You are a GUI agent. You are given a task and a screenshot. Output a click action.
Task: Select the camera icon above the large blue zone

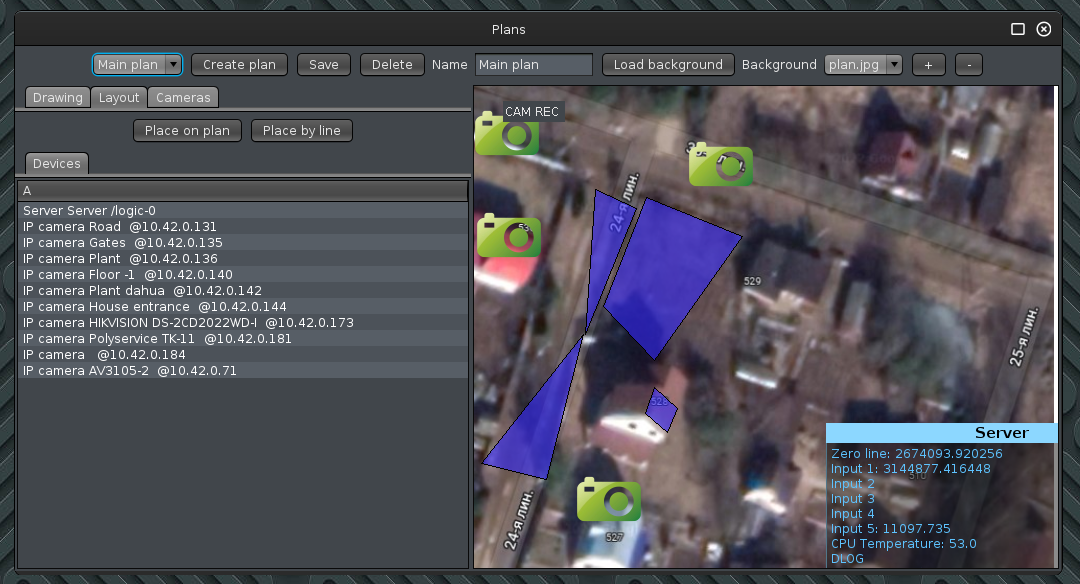[720, 166]
